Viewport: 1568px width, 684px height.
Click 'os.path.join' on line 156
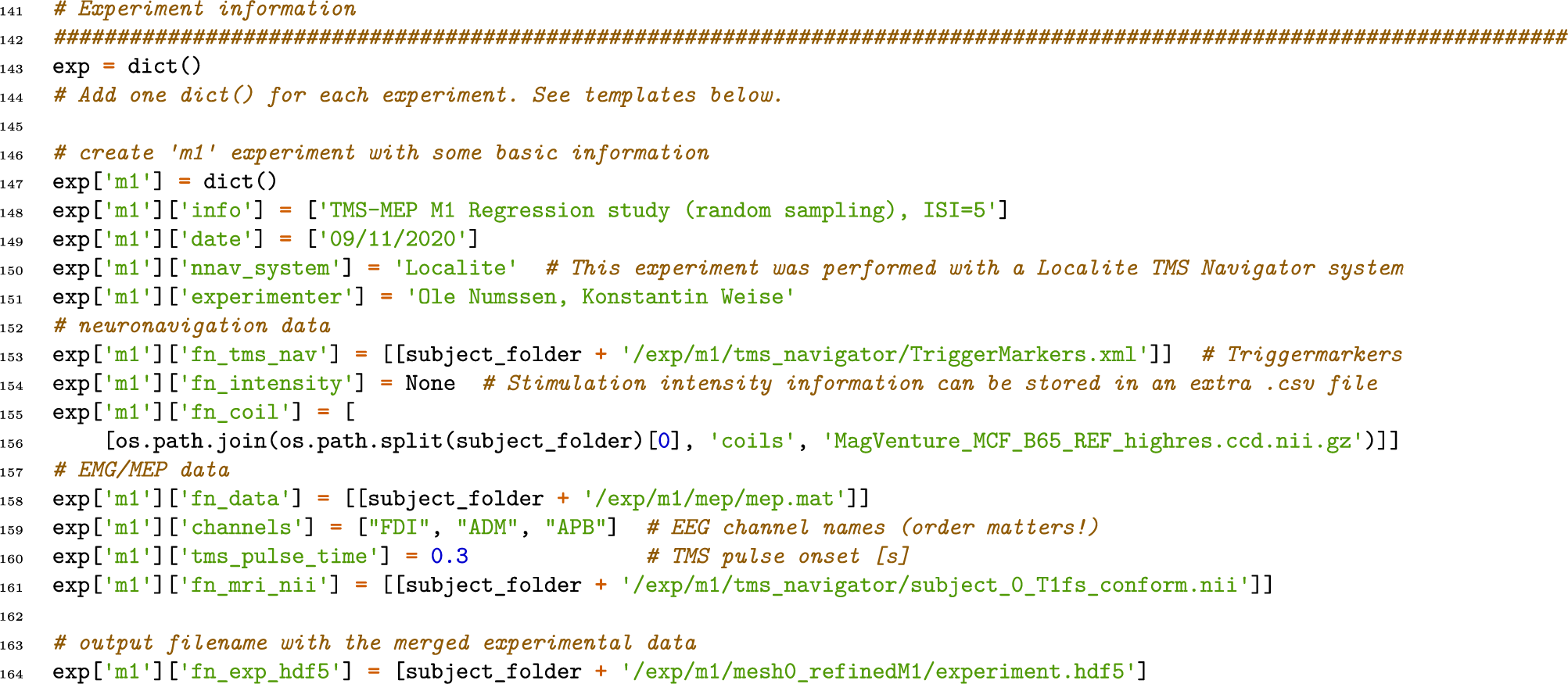(192, 442)
